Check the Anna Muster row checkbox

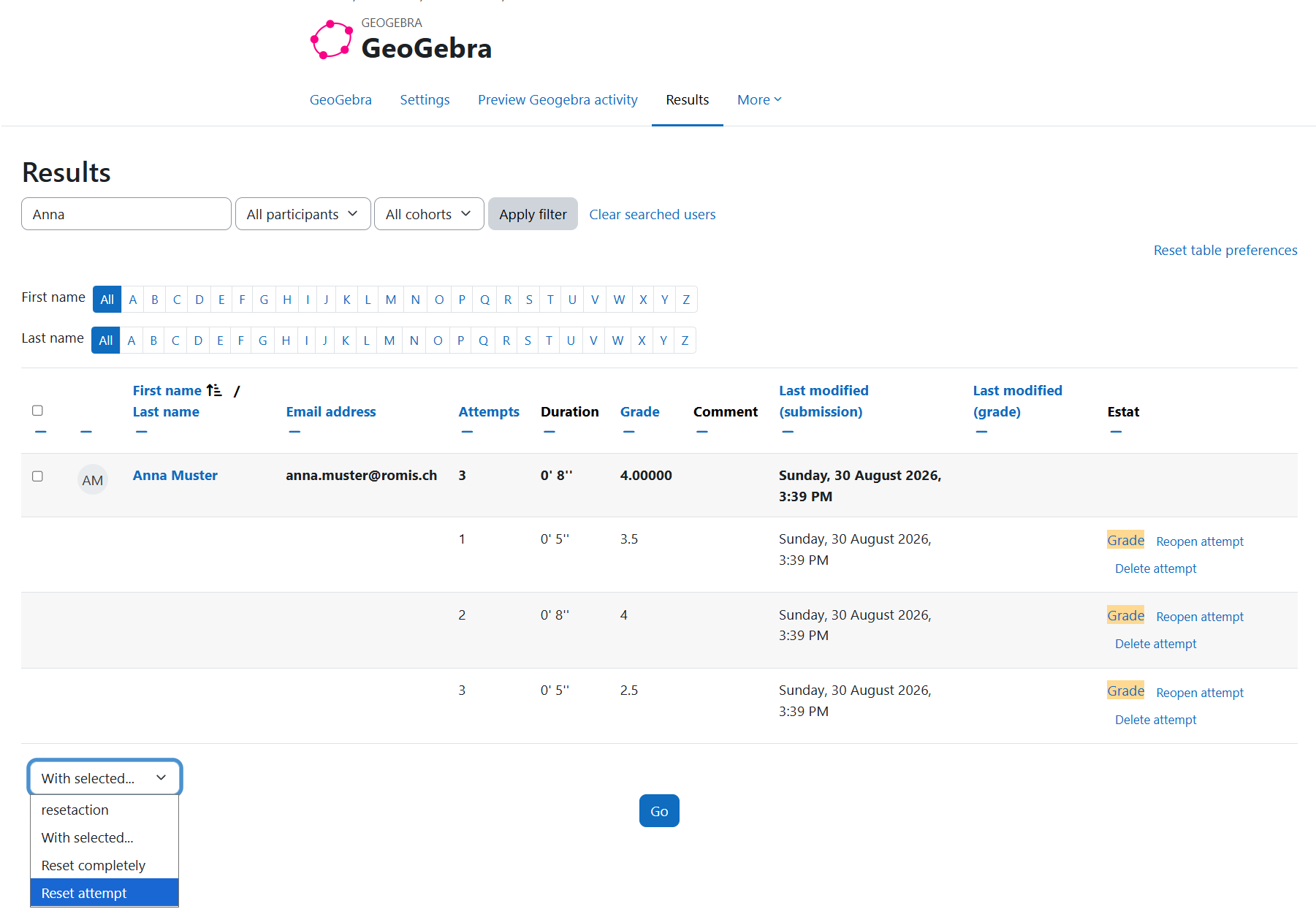[38, 476]
